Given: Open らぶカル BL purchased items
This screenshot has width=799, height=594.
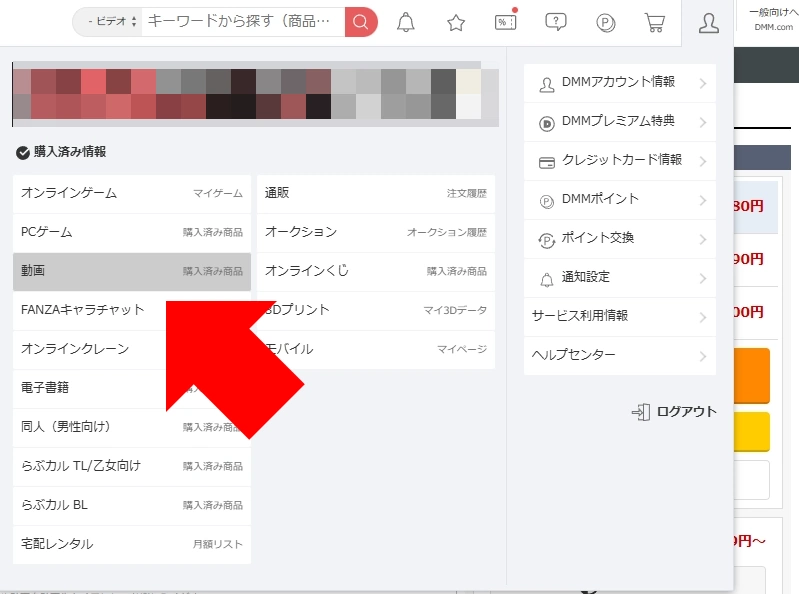Looking at the screenshot, I should (132, 505).
